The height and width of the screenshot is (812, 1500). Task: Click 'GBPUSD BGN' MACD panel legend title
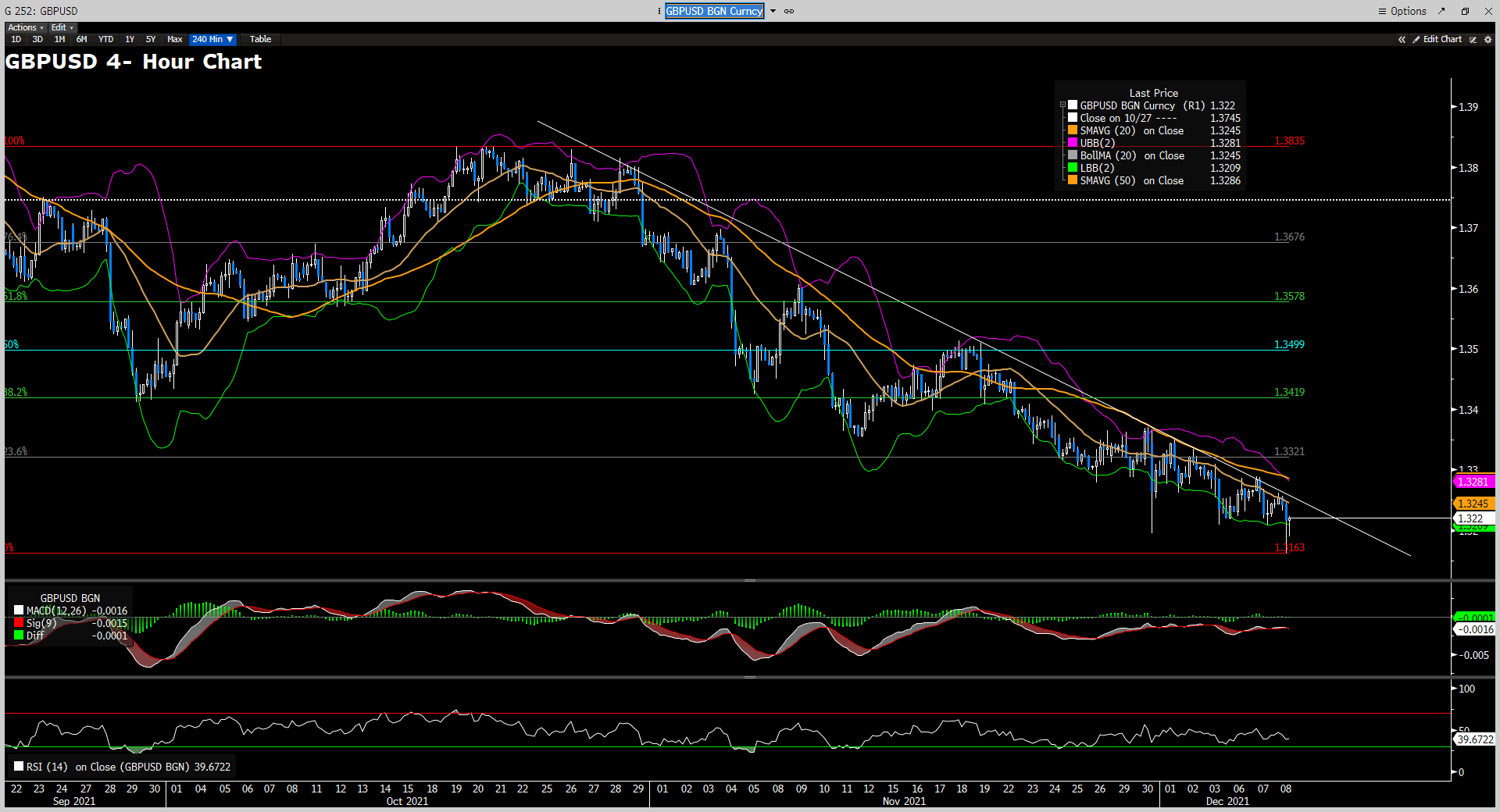[70, 598]
